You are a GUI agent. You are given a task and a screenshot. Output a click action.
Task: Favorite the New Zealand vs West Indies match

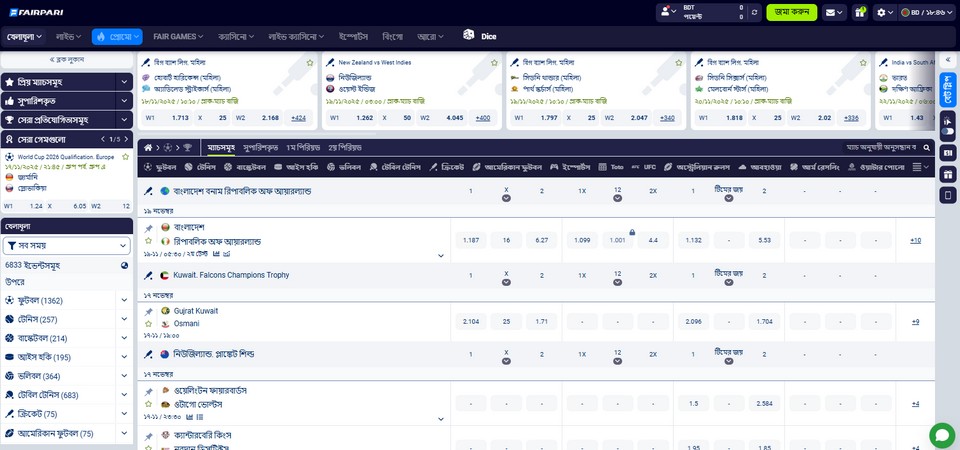pos(493,62)
